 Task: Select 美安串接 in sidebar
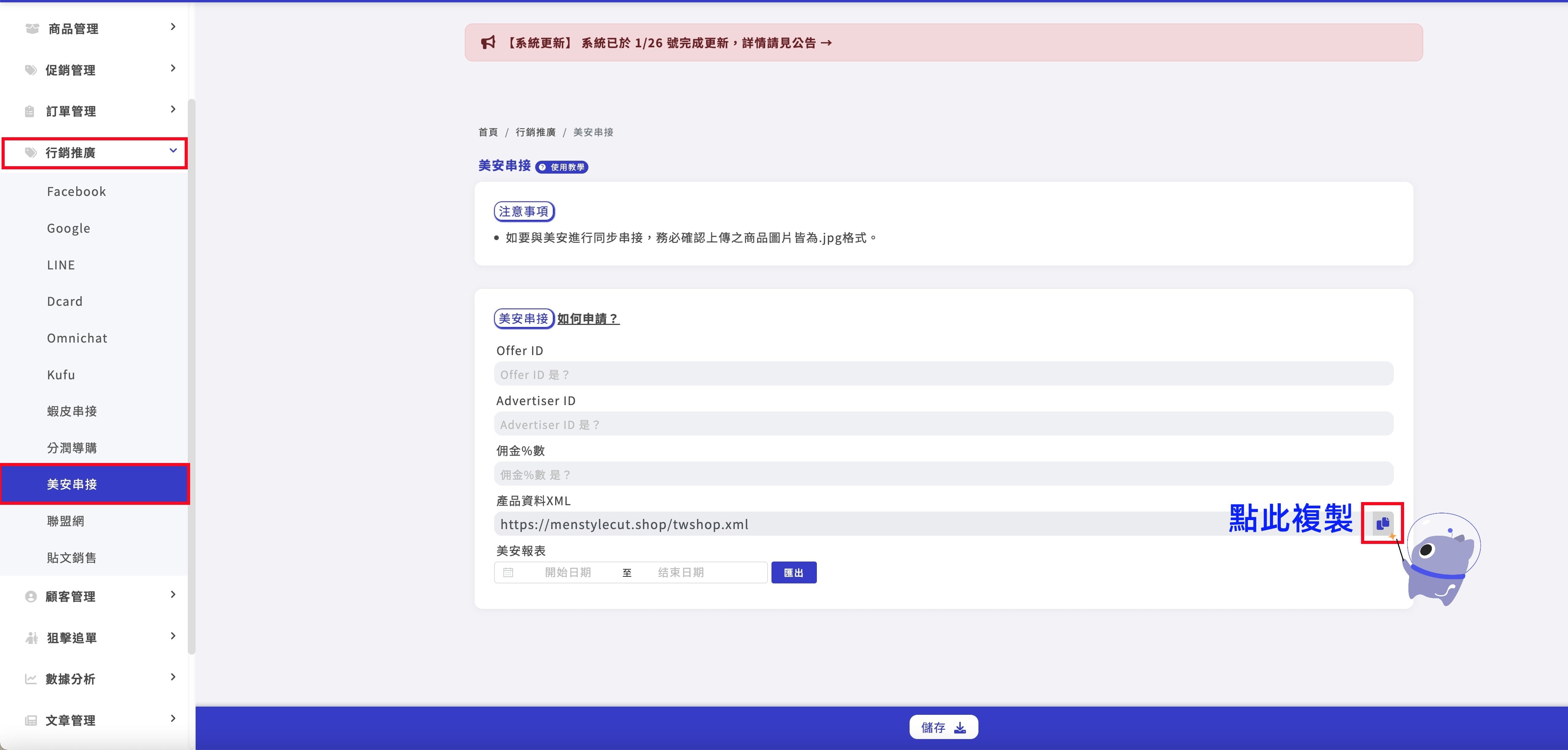click(x=94, y=484)
